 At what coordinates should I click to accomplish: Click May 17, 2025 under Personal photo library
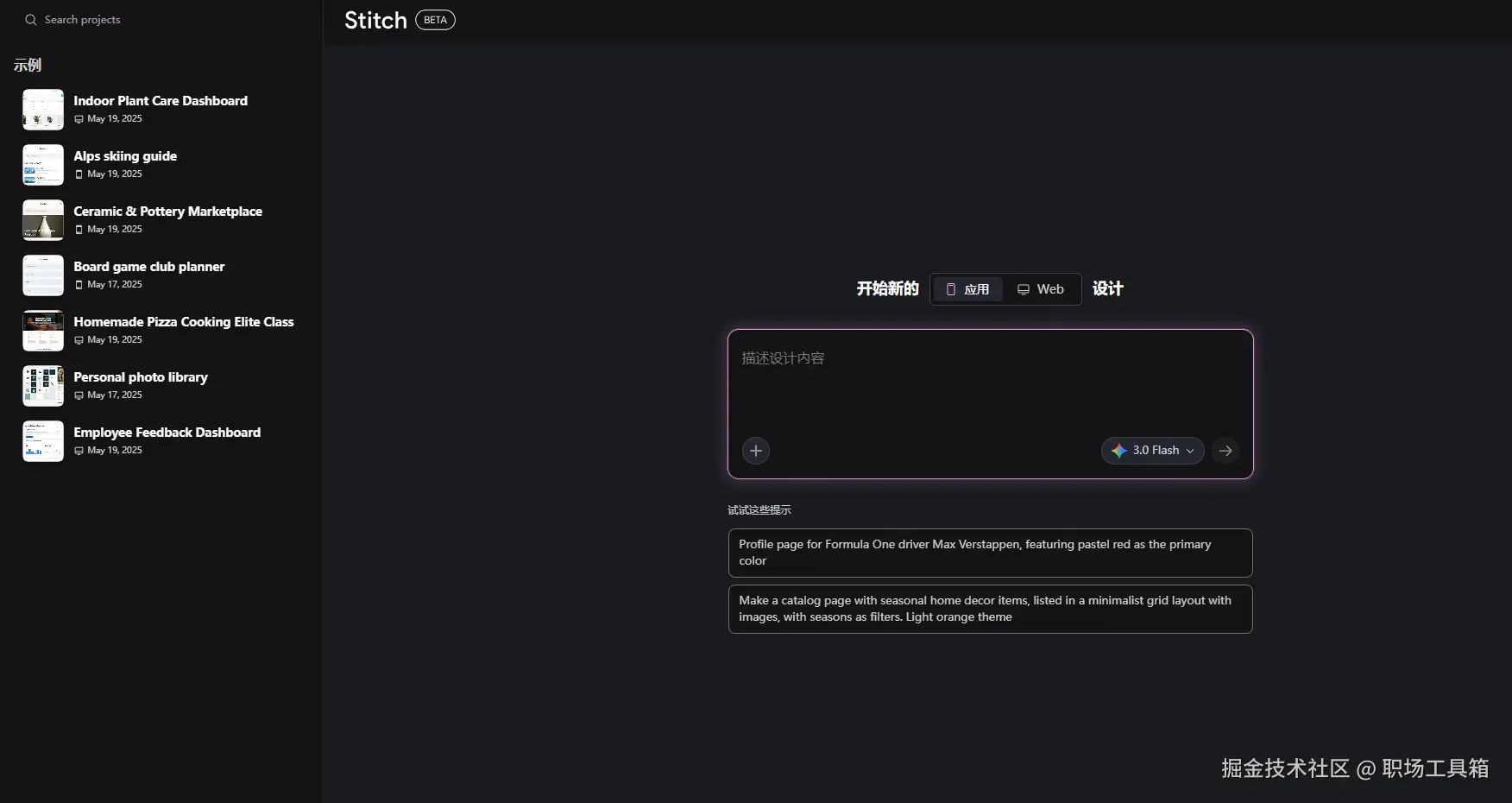(x=115, y=395)
